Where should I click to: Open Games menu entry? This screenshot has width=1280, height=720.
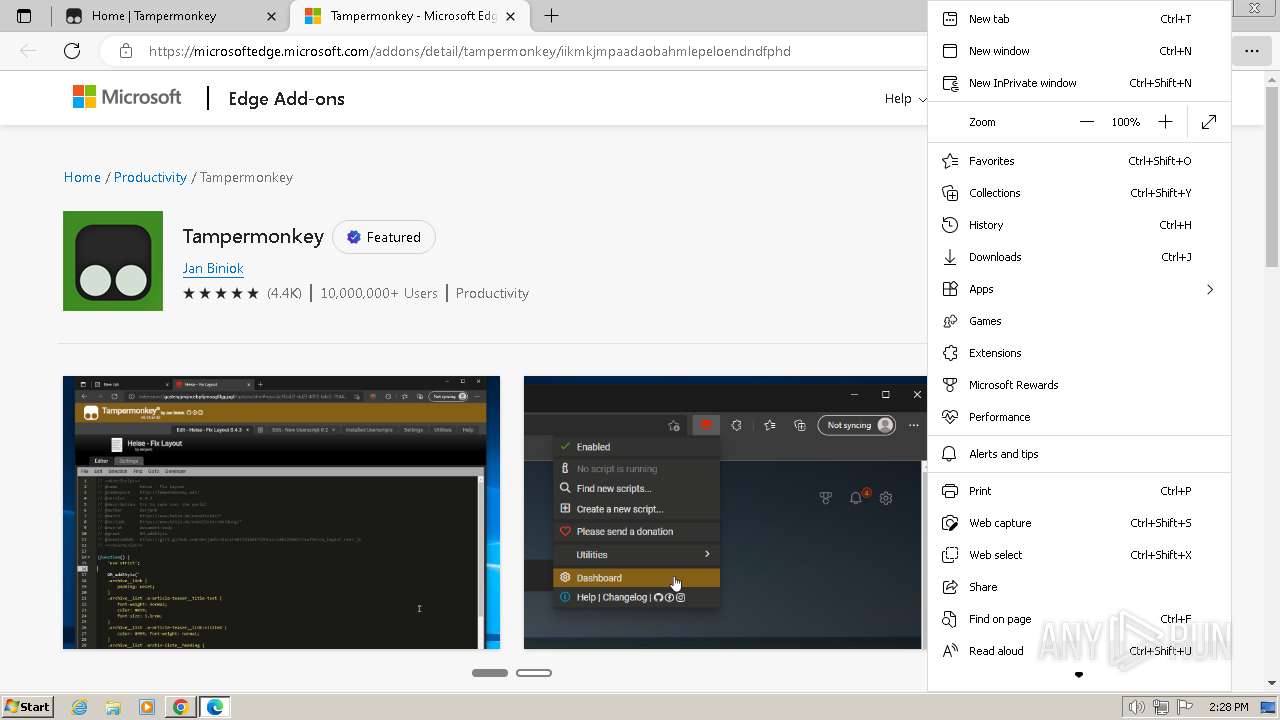pos(1079,321)
